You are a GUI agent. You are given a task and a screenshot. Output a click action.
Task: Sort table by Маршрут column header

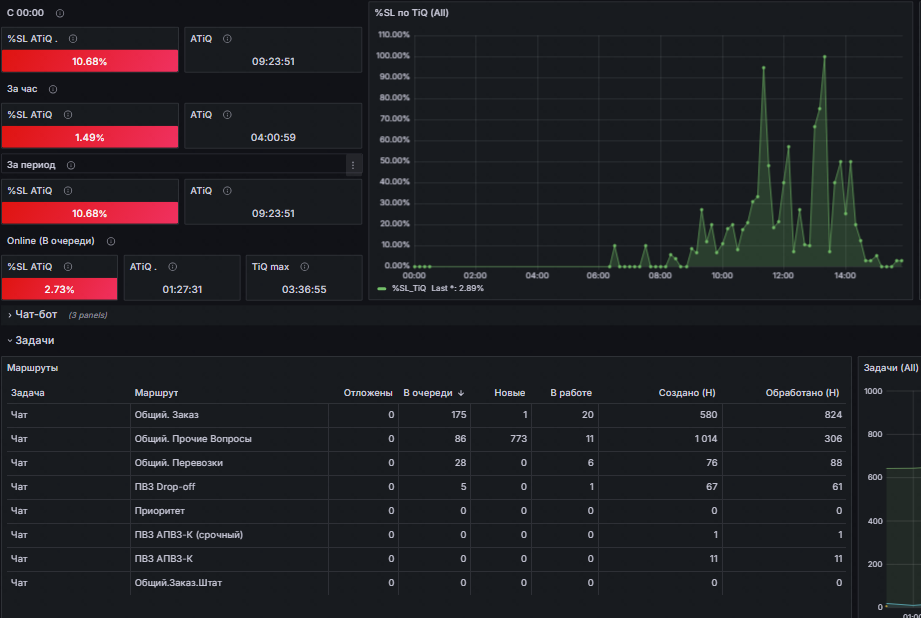click(156, 393)
